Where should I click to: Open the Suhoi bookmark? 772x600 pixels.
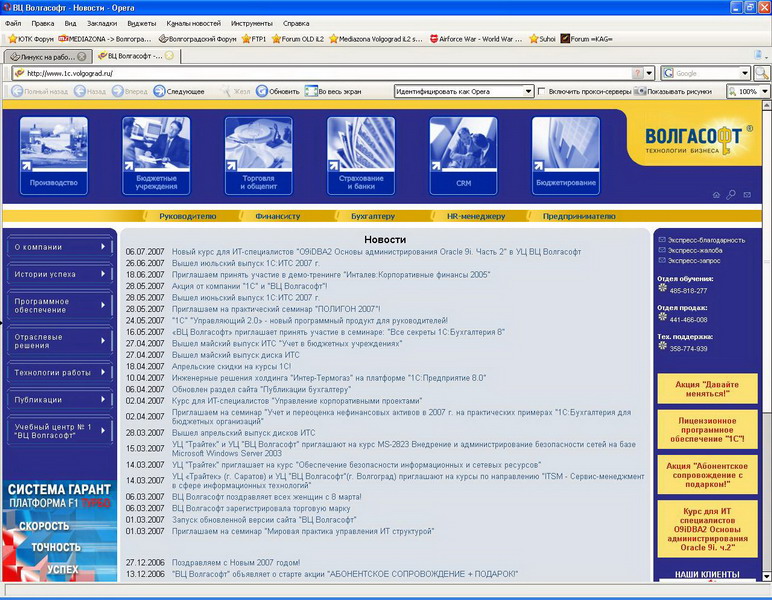tap(542, 39)
